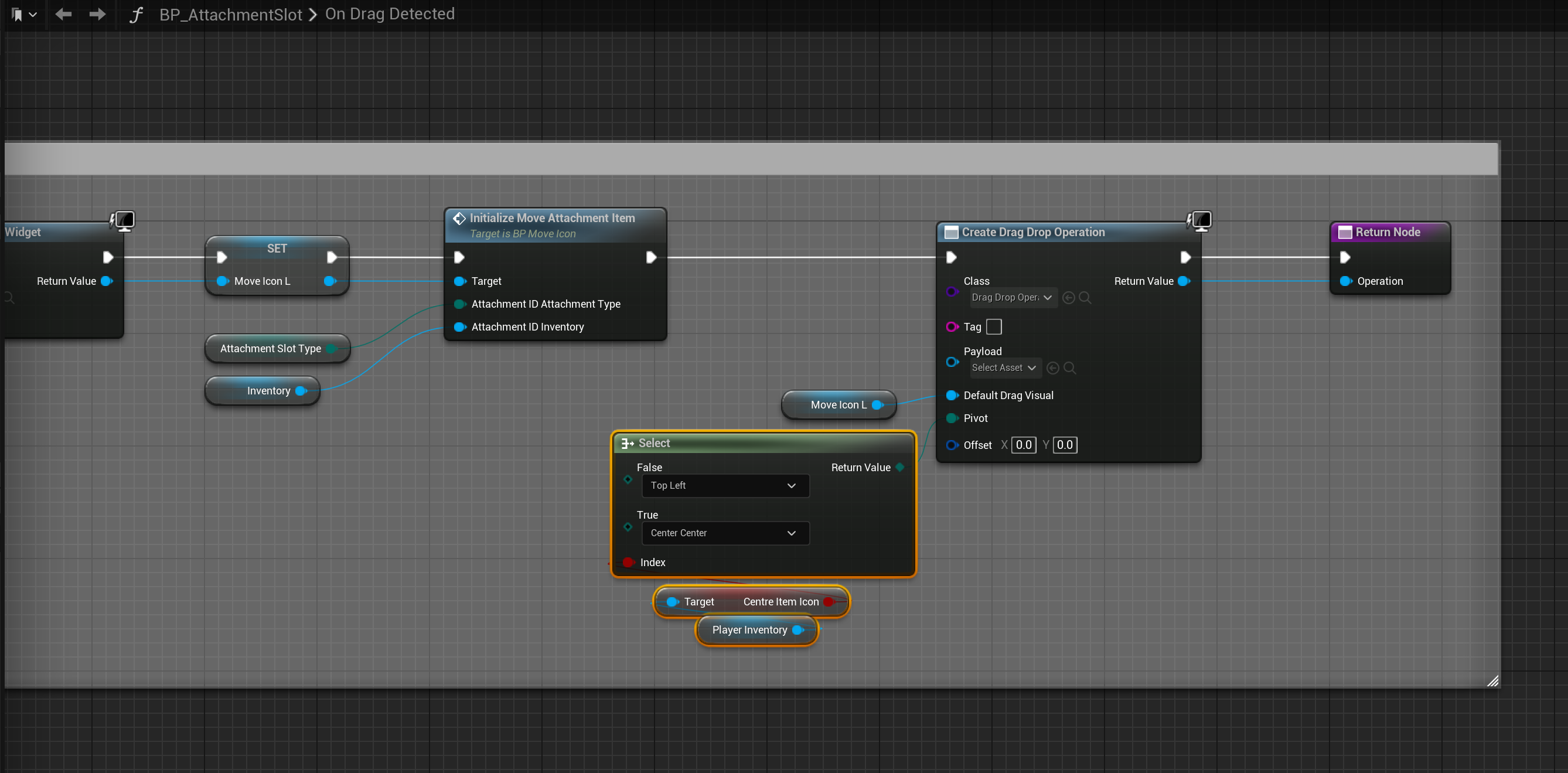Open the Center Center dropdown
The height and width of the screenshot is (773, 1568).
(x=725, y=533)
